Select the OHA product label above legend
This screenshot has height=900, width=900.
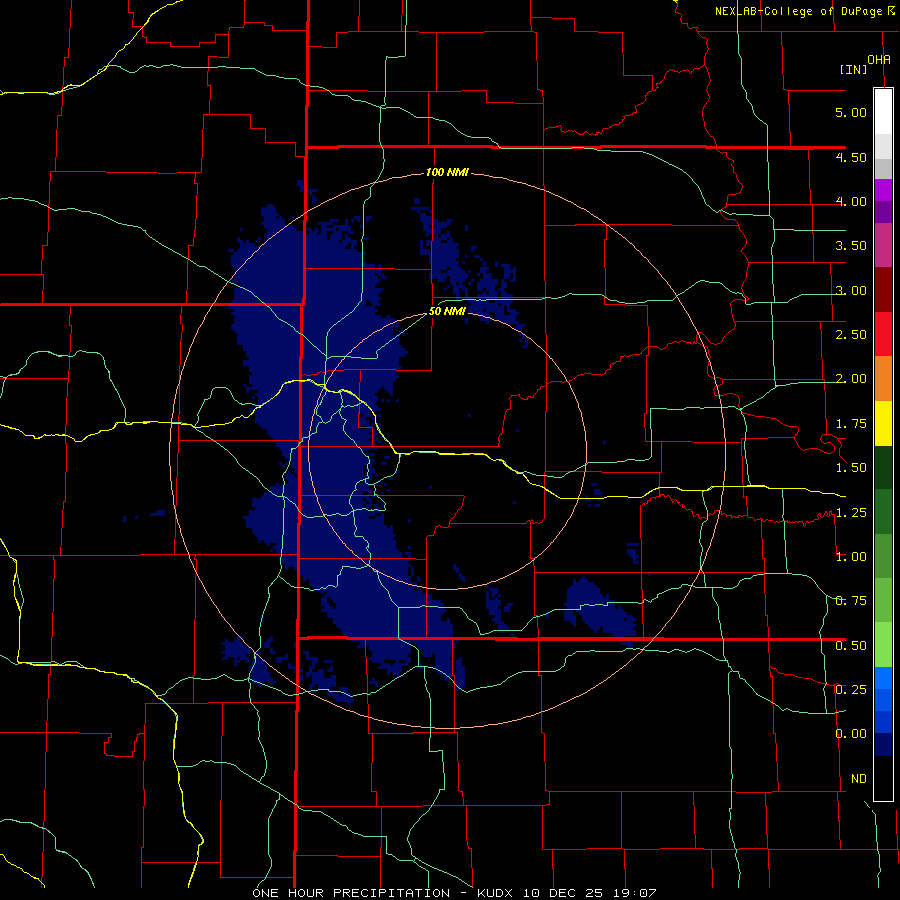[x=879, y=60]
